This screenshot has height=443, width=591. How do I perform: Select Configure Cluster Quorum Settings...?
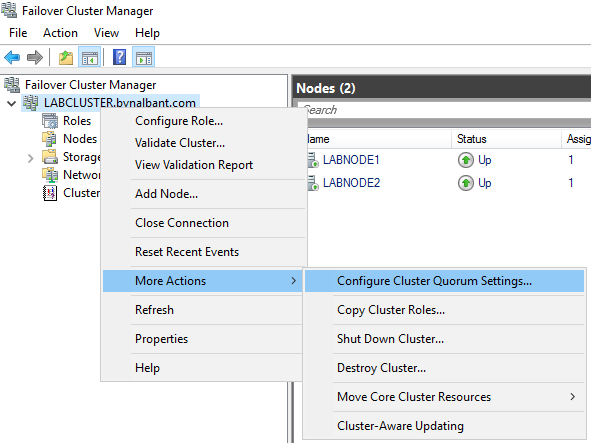point(444,281)
